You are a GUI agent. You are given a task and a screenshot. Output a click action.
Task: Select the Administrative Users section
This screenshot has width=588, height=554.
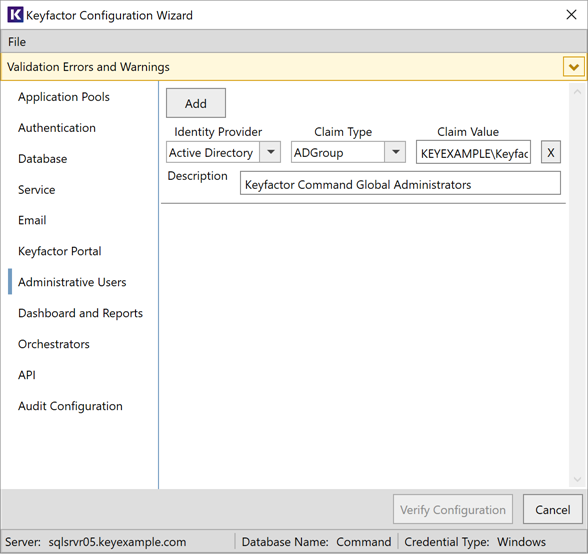pos(72,282)
